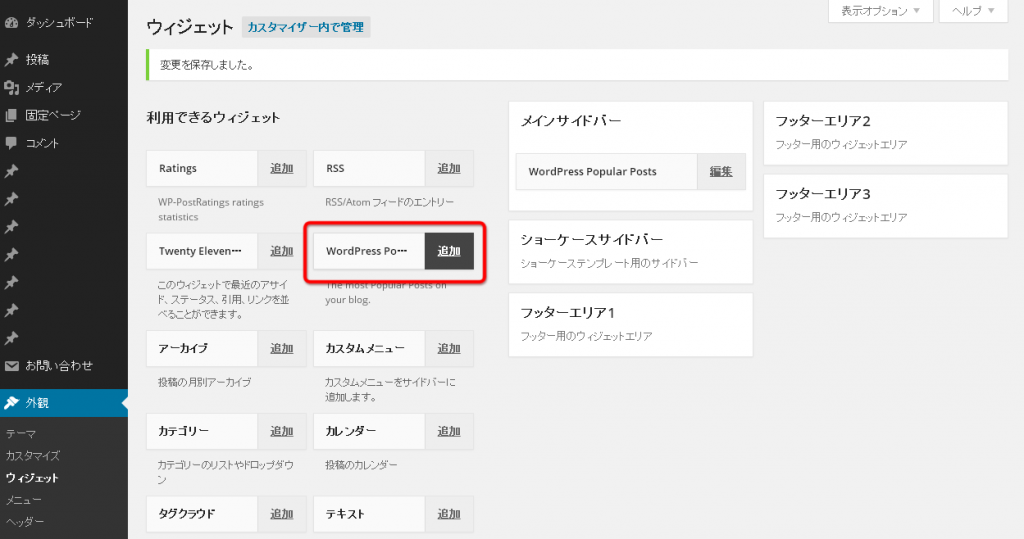
Task: Expand the フッターエリア2 widget area
Action: pos(885,121)
